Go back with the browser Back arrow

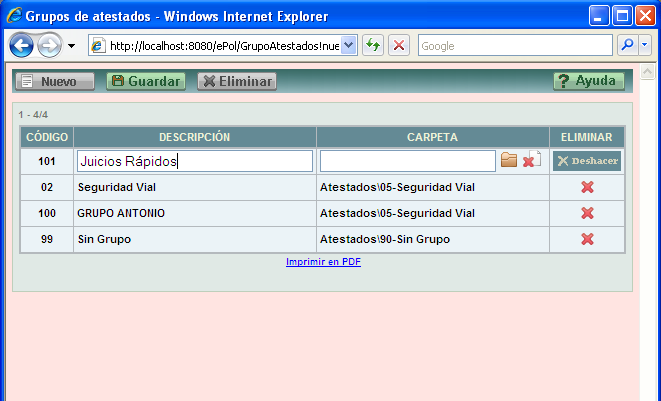(21, 45)
